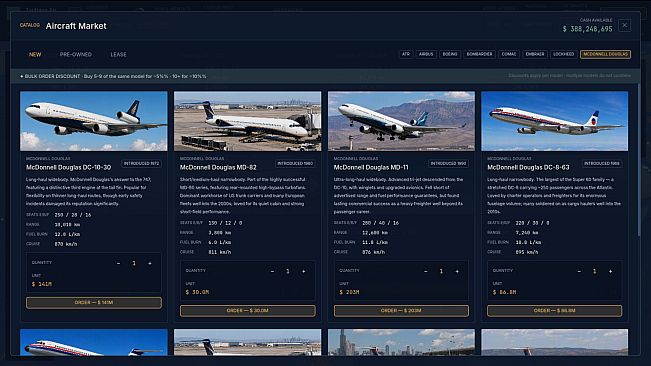Click the MD-11 unit price $ 203M
Viewport: 651px width, 366px height.
[349, 292]
